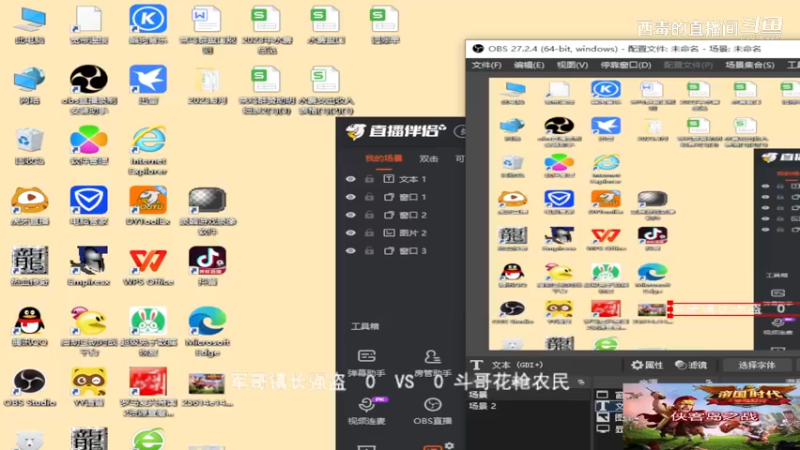Viewport: 800px width, 450px height.
Task: Open the YY raccoon icon
Action: (x=89, y=387)
